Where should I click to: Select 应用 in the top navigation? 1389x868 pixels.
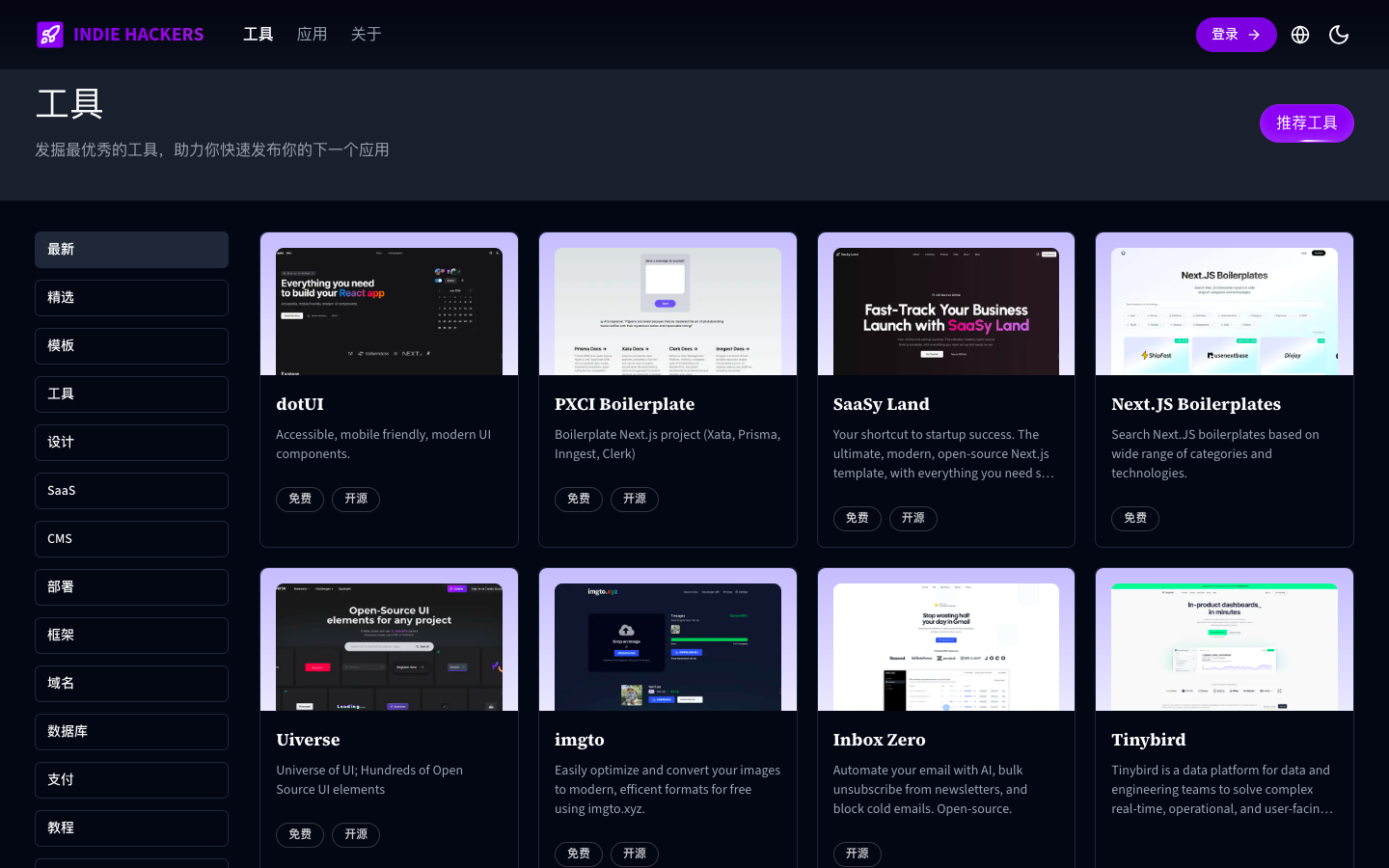[x=312, y=34]
